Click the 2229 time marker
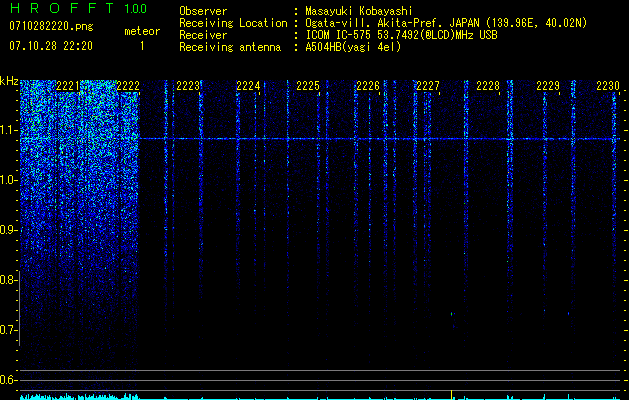The image size is (629, 400). tap(548, 86)
